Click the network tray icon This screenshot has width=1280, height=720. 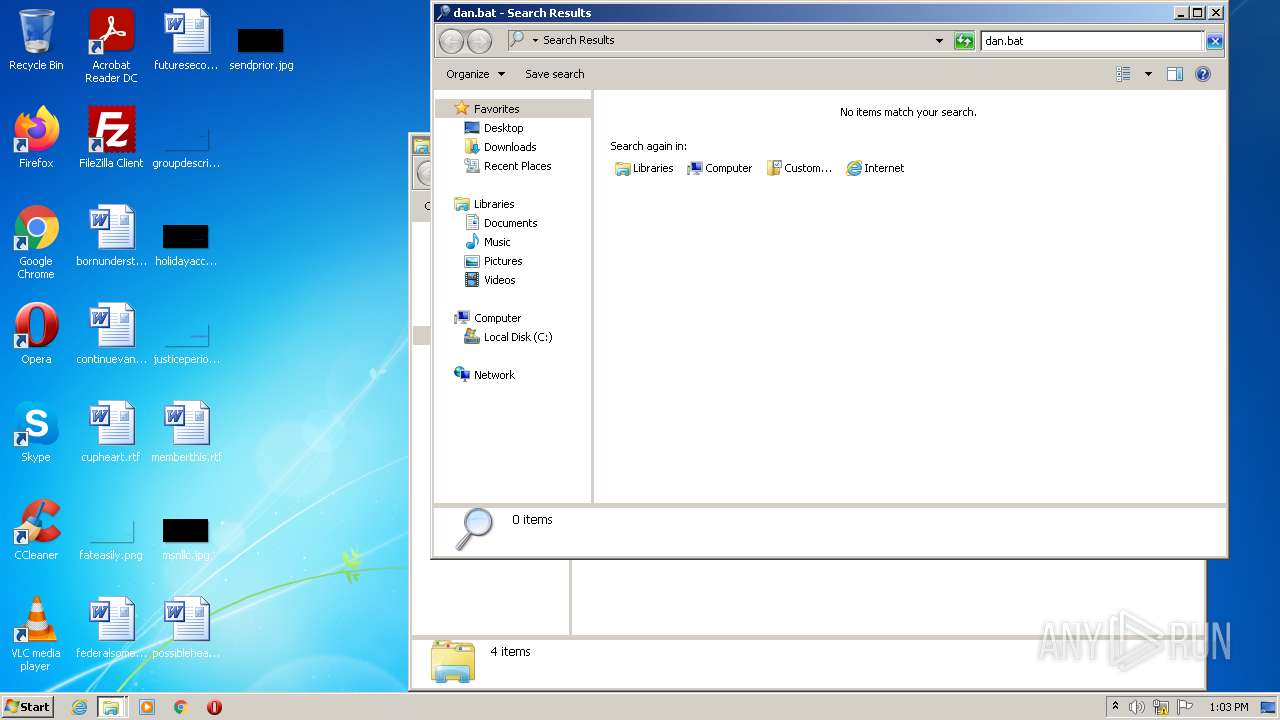[x=1161, y=707]
